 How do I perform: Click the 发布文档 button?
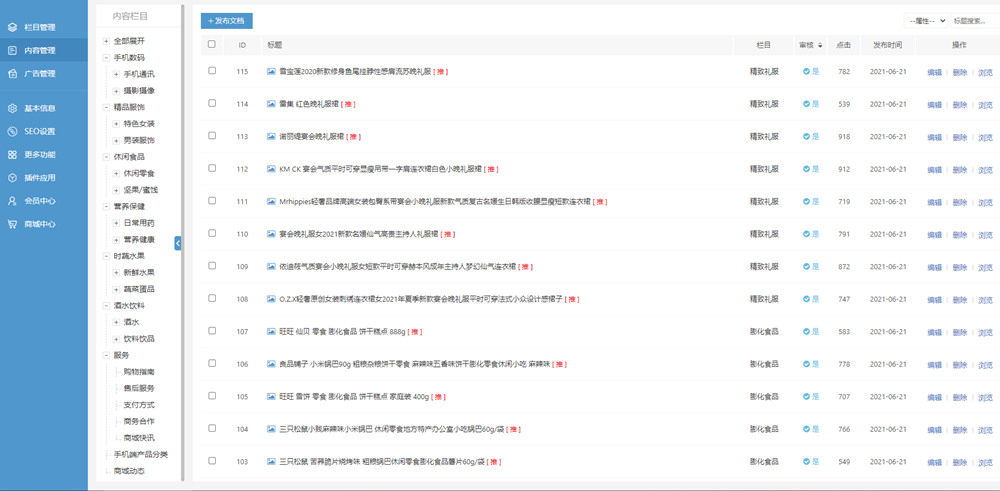coord(226,21)
